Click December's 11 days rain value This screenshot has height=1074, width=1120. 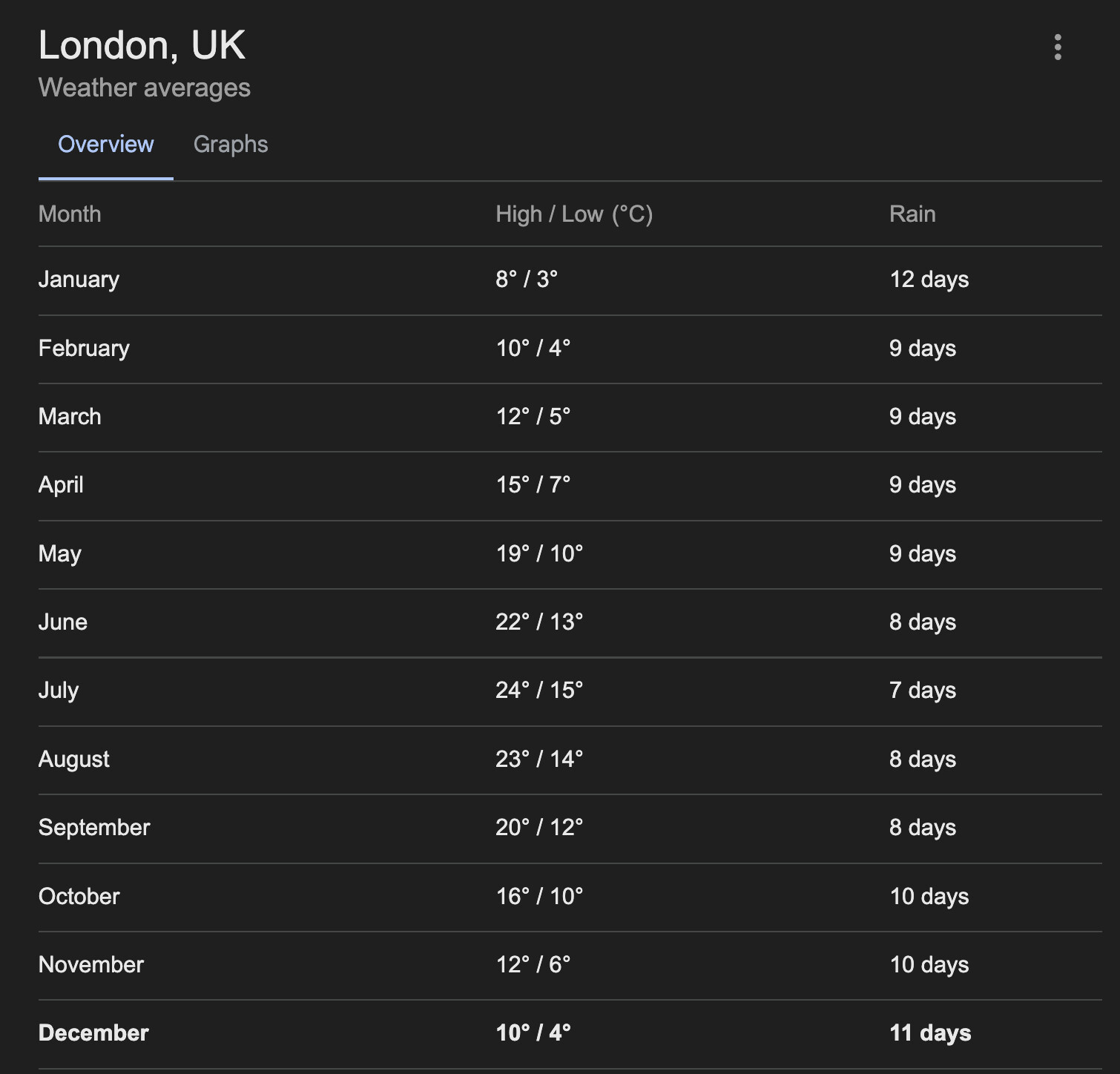[930, 1033]
